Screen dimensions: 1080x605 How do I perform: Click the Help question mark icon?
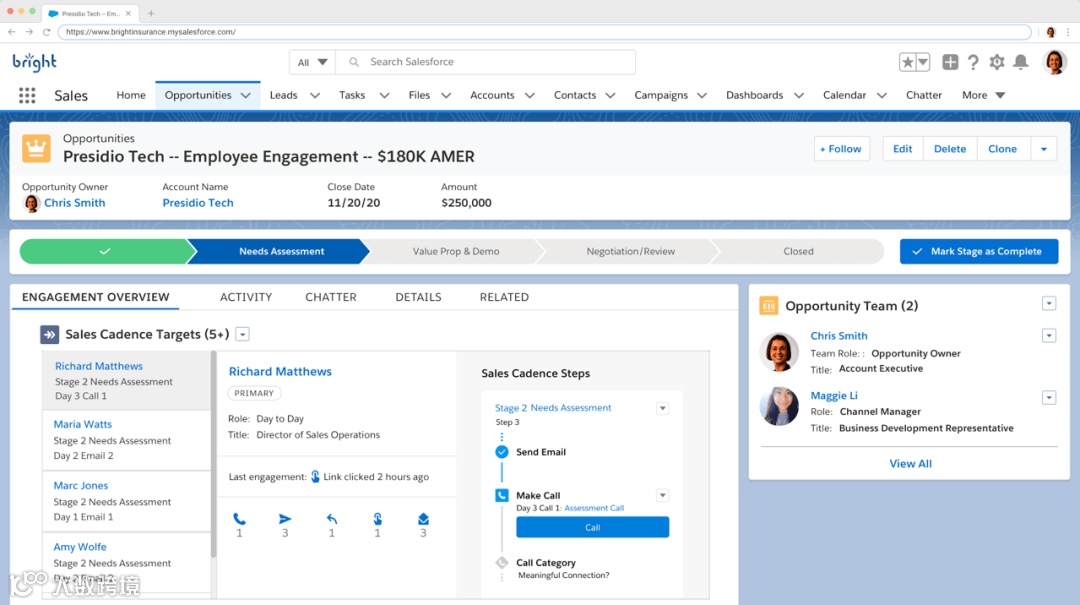tap(973, 62)
